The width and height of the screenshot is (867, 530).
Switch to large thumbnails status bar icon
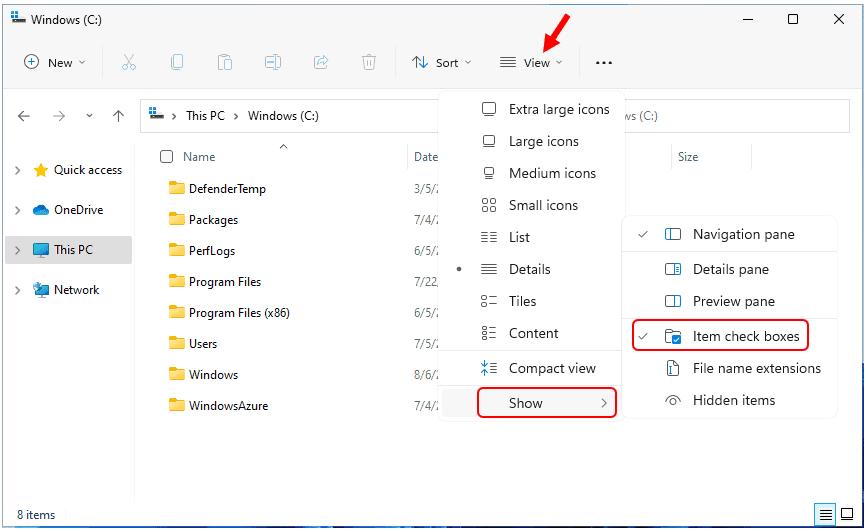[x=847, y=514]
